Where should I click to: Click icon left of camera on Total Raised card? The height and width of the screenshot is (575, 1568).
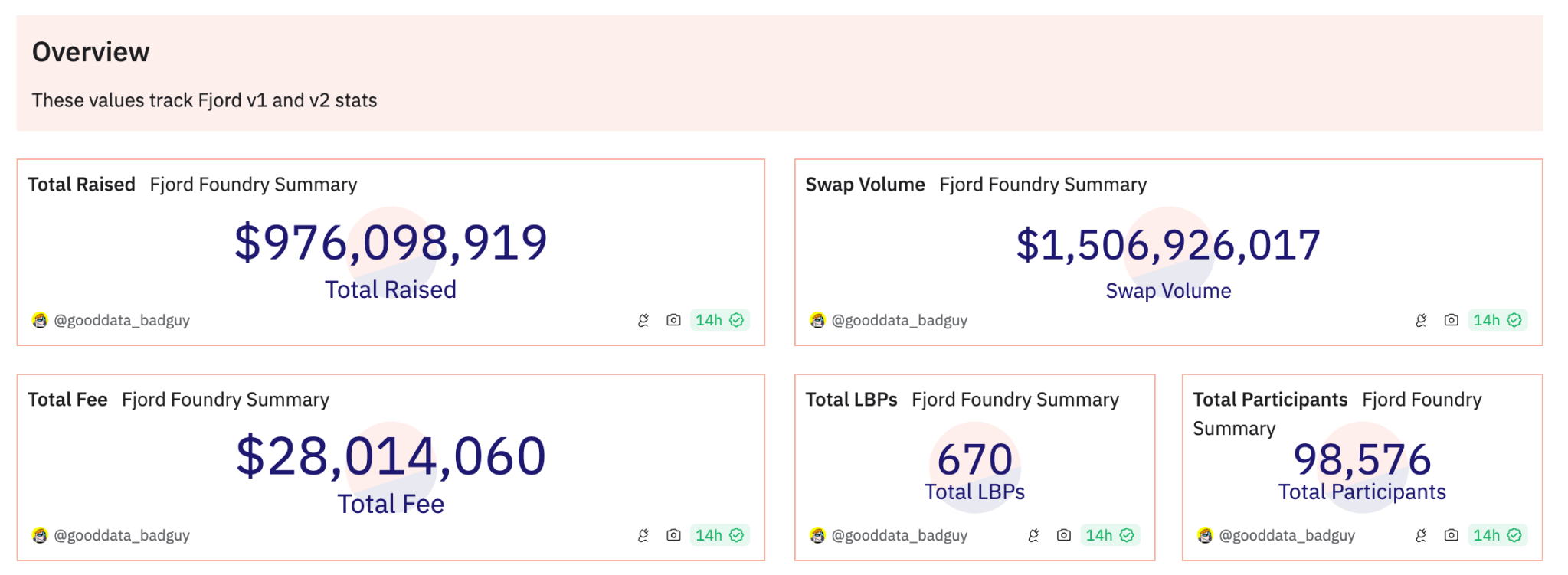pyautogui.click(x=643, y=320)
